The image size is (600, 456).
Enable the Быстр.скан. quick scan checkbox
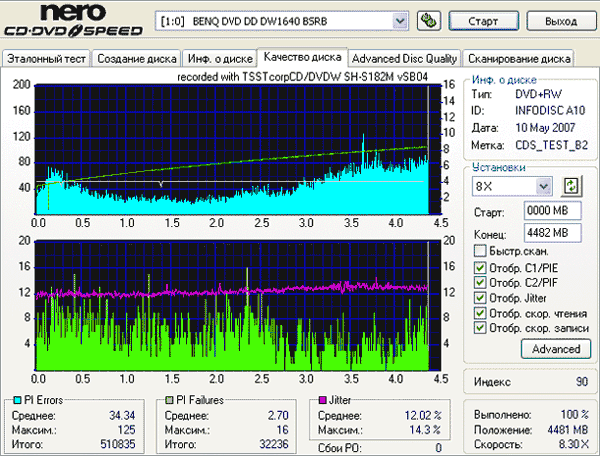pyautogui.click(x=480, y=251)
